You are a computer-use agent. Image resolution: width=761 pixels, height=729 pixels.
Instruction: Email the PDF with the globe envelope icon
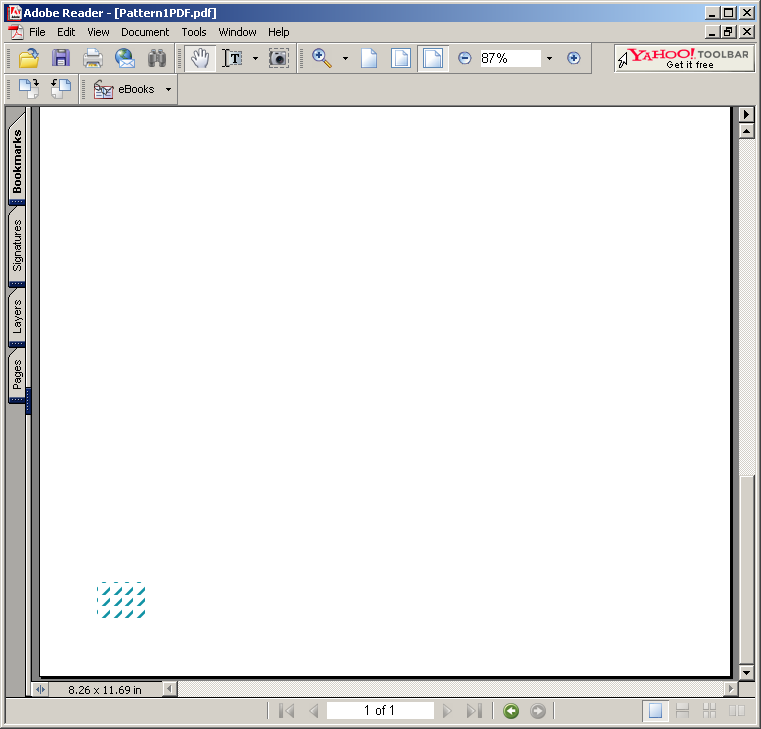pos(125,58)
